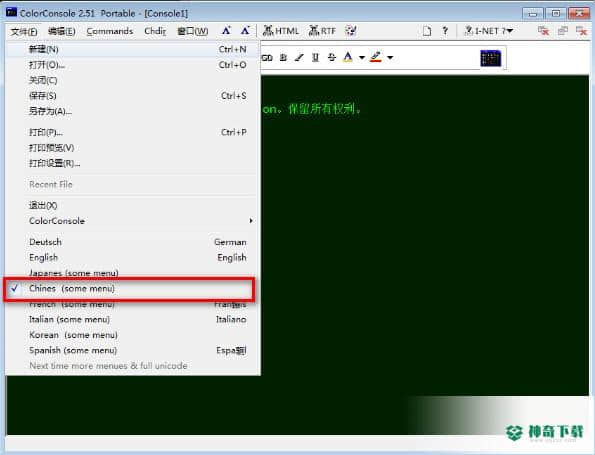The height and width of the screenshot is (455, 595).
Task: Click the question mark help icon
Action: click(x=445, y=31)
